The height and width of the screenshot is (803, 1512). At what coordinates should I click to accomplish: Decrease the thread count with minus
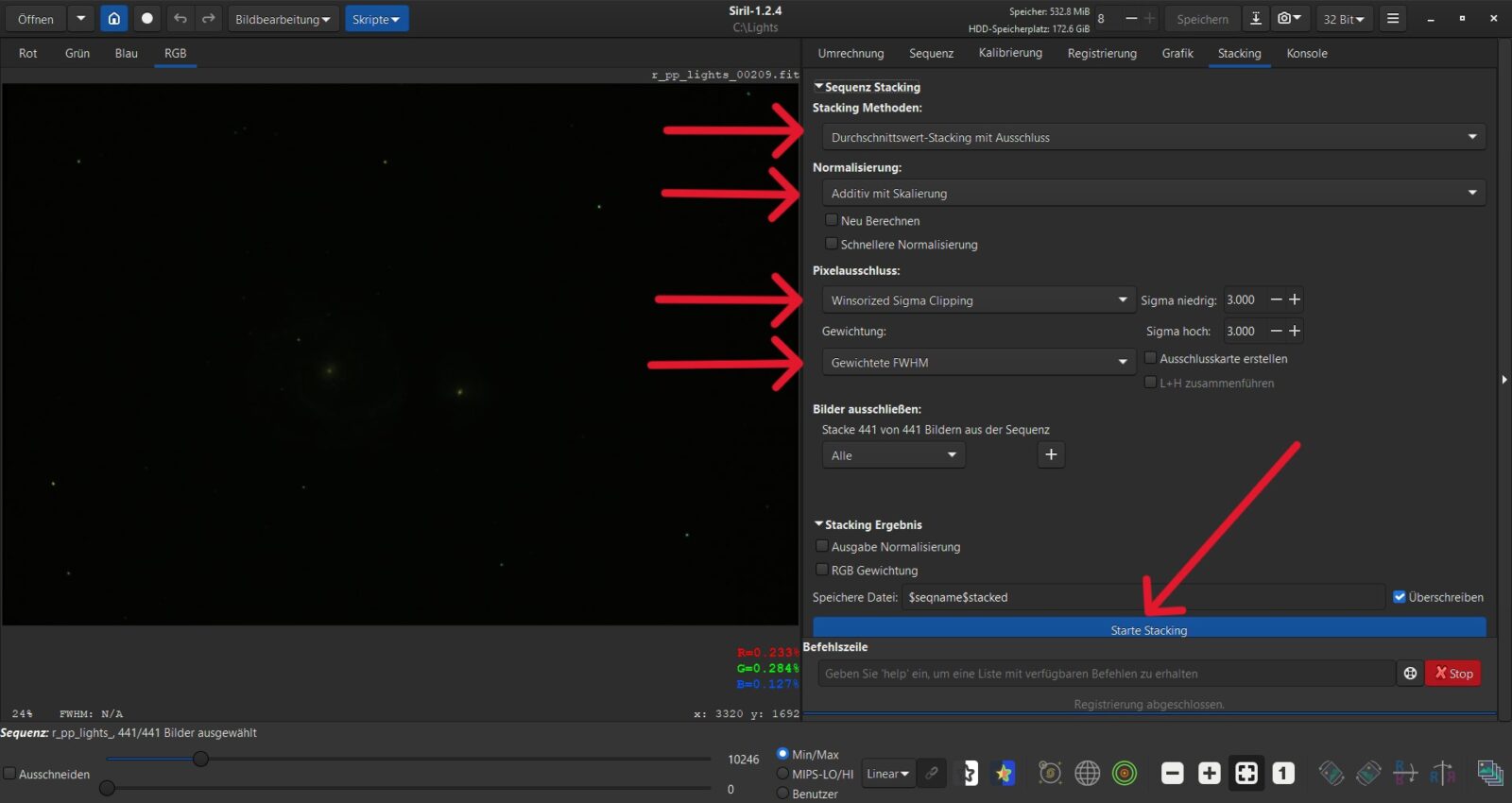tap(1131, 19)
